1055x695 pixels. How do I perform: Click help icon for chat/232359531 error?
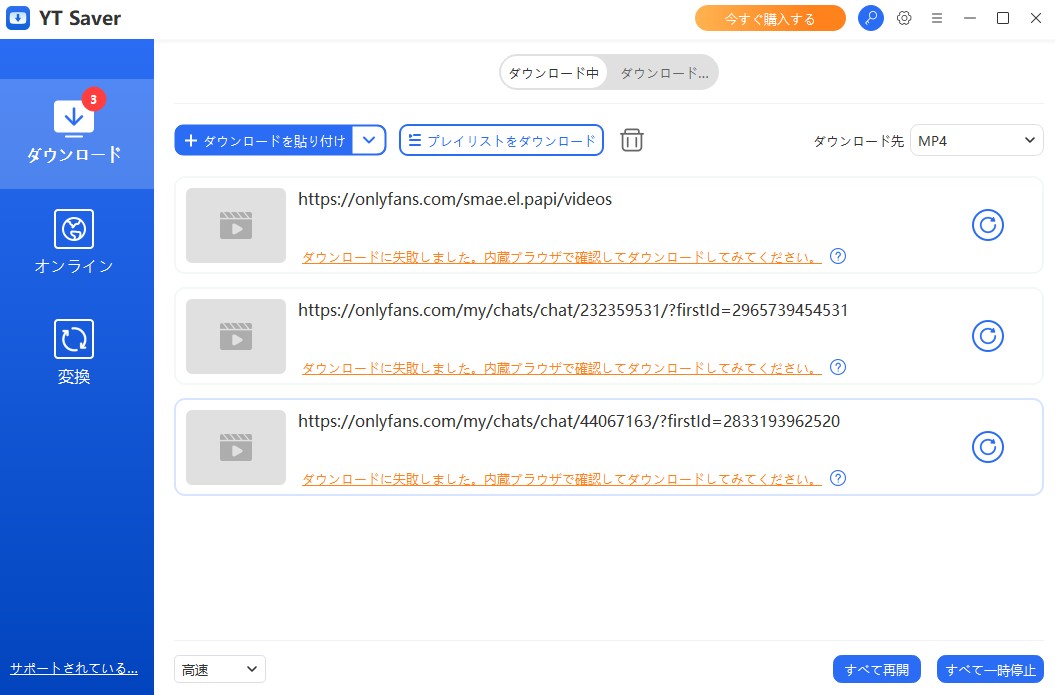point(838,367)
